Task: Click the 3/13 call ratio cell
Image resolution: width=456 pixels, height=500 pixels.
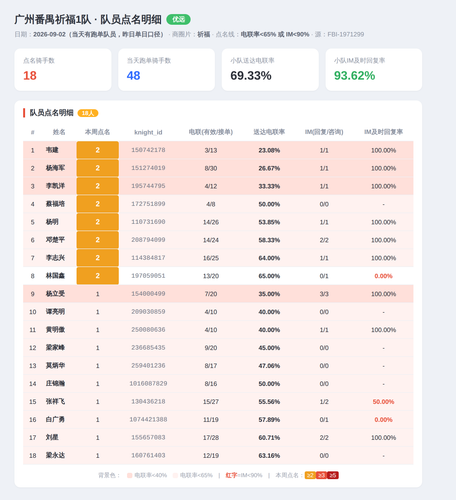Action: click(211, 150)
